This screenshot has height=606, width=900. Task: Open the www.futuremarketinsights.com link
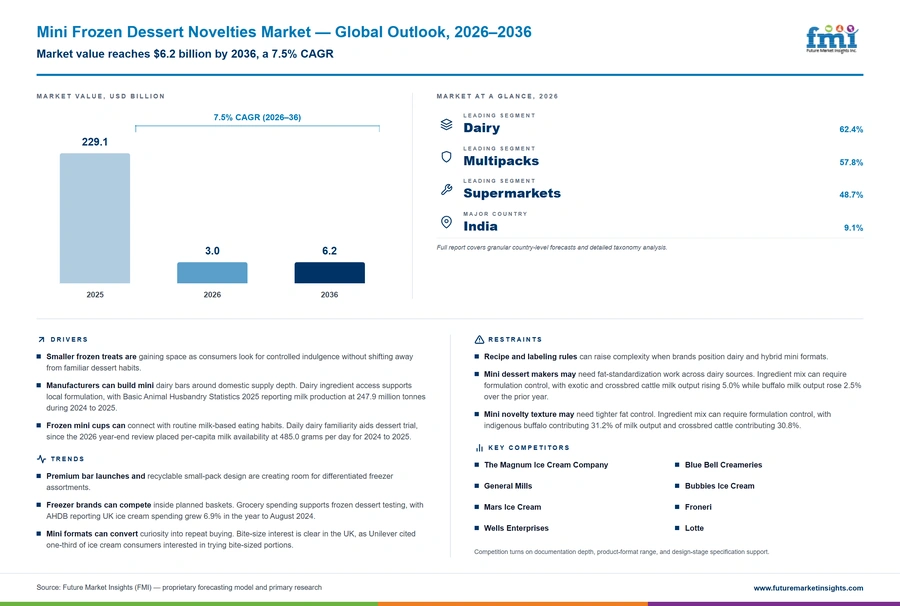tap(808, 588)
